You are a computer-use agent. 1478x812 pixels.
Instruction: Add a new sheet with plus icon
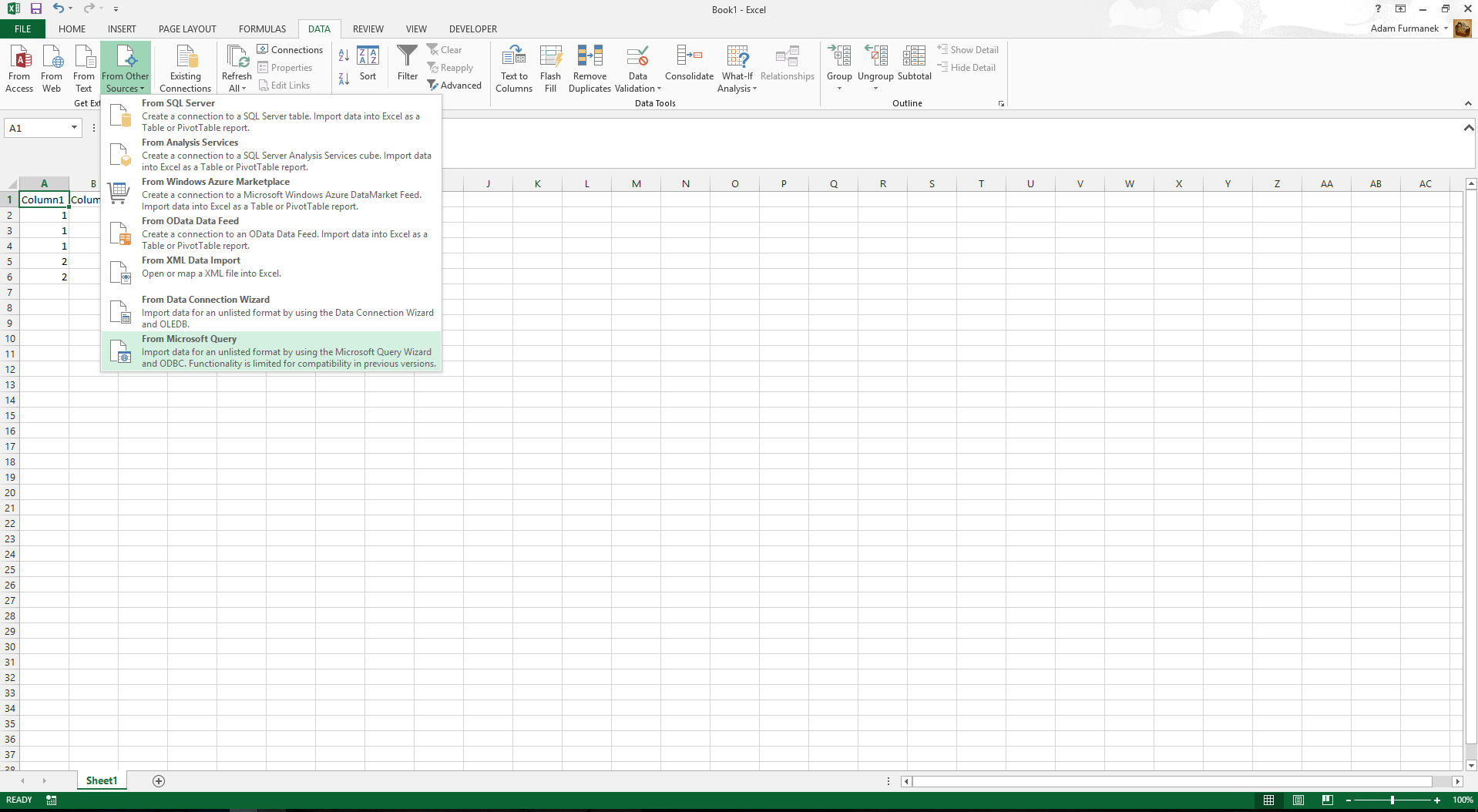tap(159, 781)
